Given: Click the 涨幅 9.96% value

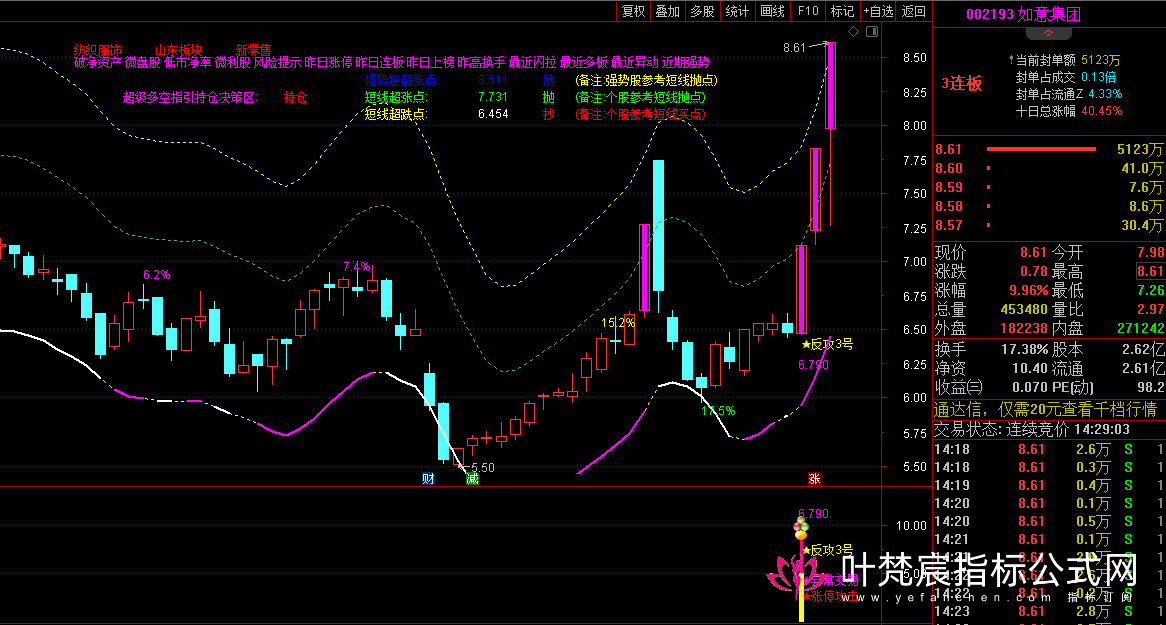Looking at the screenshot, I should pyautogui.click(x=1027, y=290).
